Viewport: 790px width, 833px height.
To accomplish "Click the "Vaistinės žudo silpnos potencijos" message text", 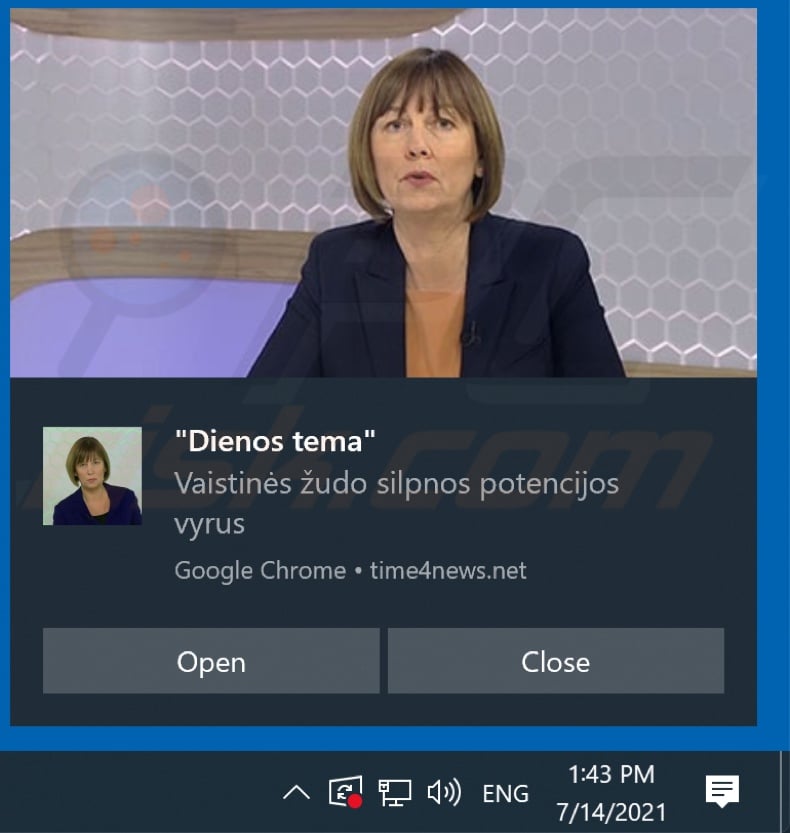I will tap(396, 484).
